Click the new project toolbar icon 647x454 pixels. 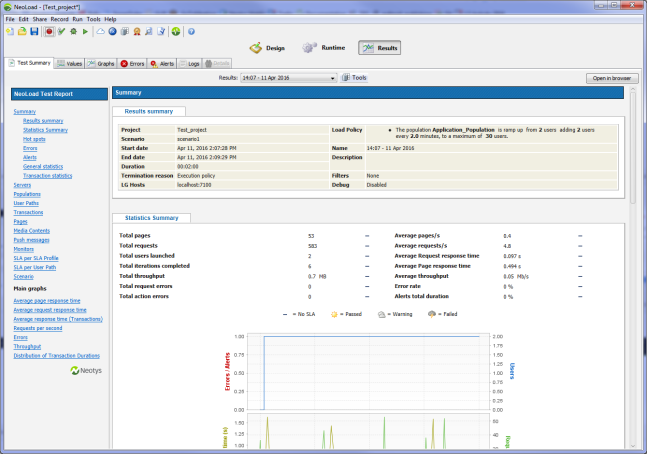pos(10,31)
